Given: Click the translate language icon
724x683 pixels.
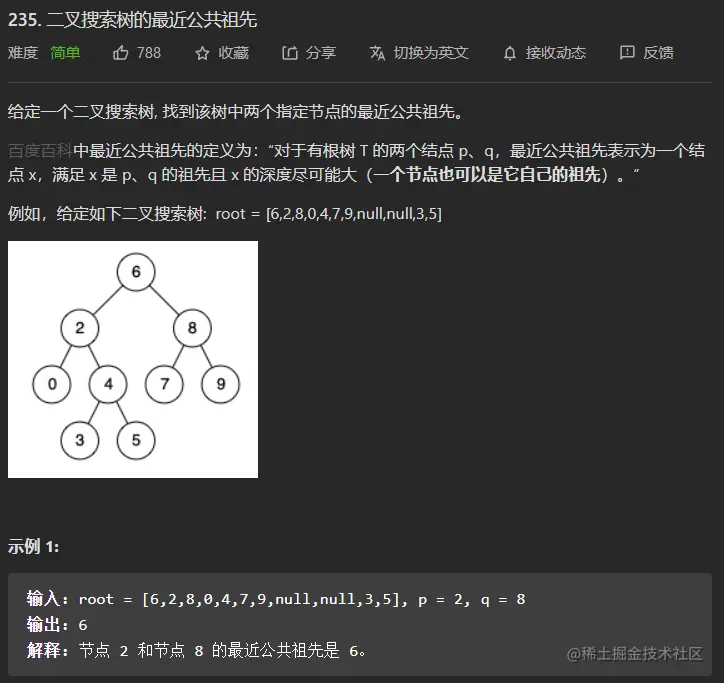Looking at the screenshot, I should pyautogui.click(x=377, y=53).
